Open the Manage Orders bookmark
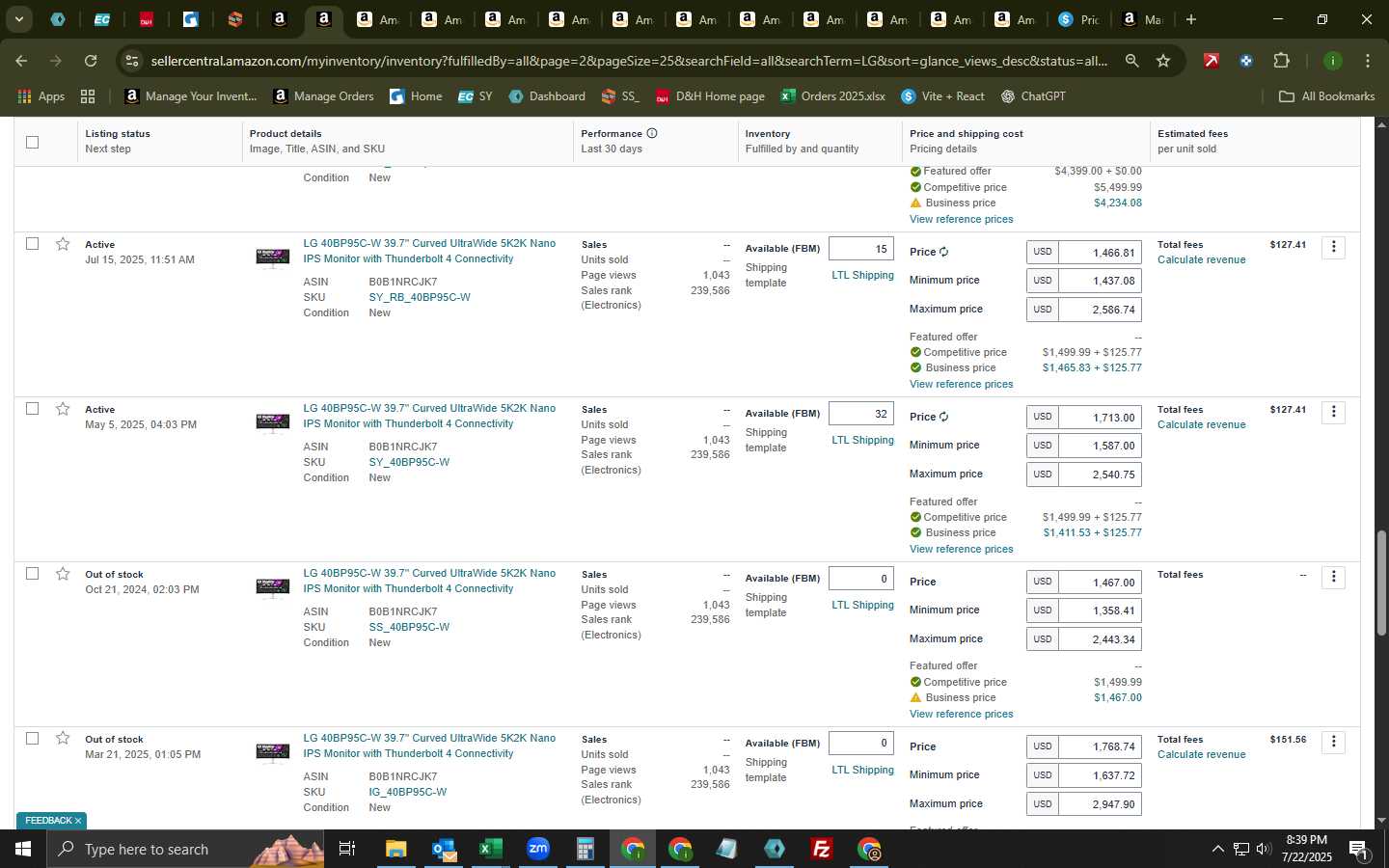1389x868 pixels. point(323,96)
